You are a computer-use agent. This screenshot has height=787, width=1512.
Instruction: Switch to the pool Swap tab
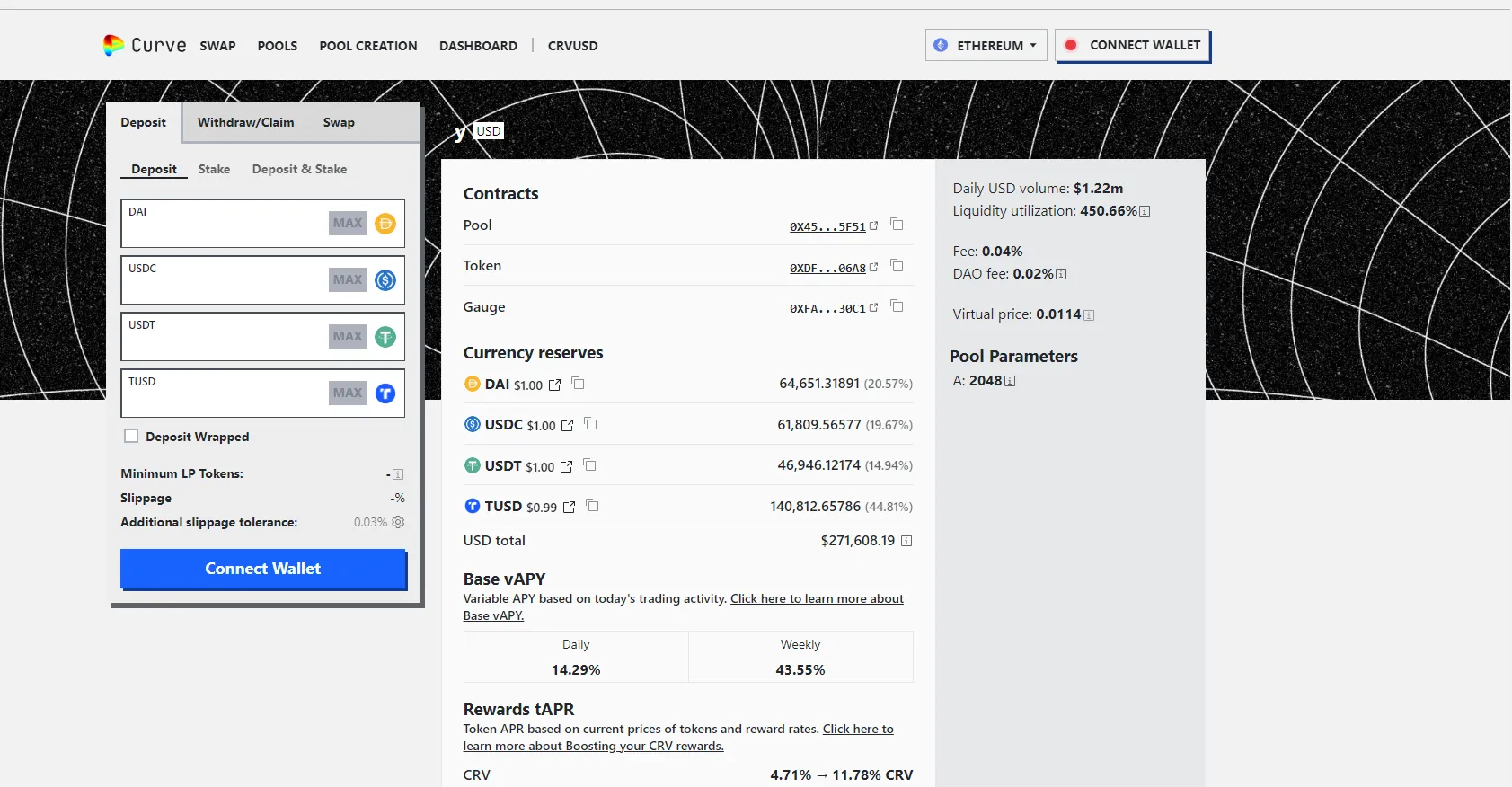[339, 122]
